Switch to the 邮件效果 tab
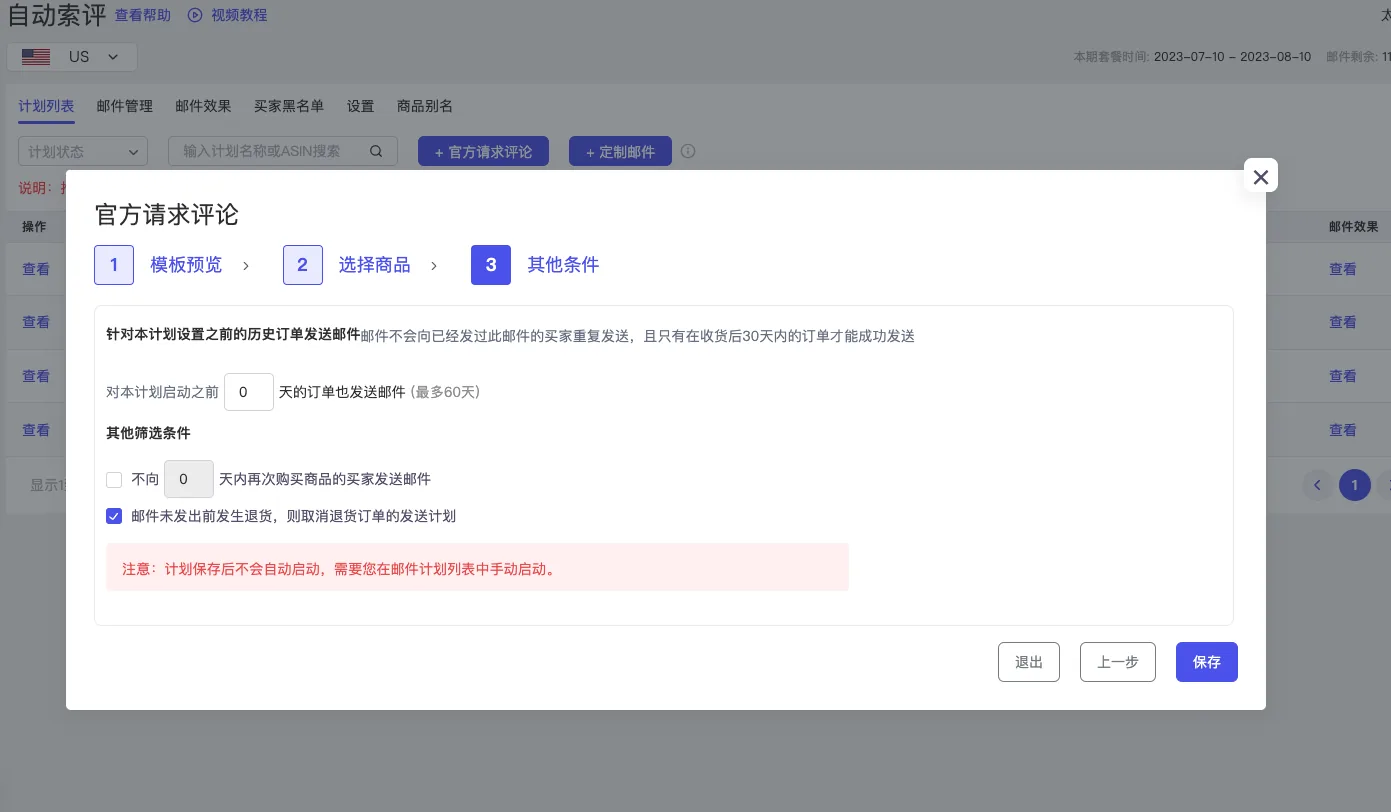The height and width of the screenshot is (812, 1391). point(203,106)
